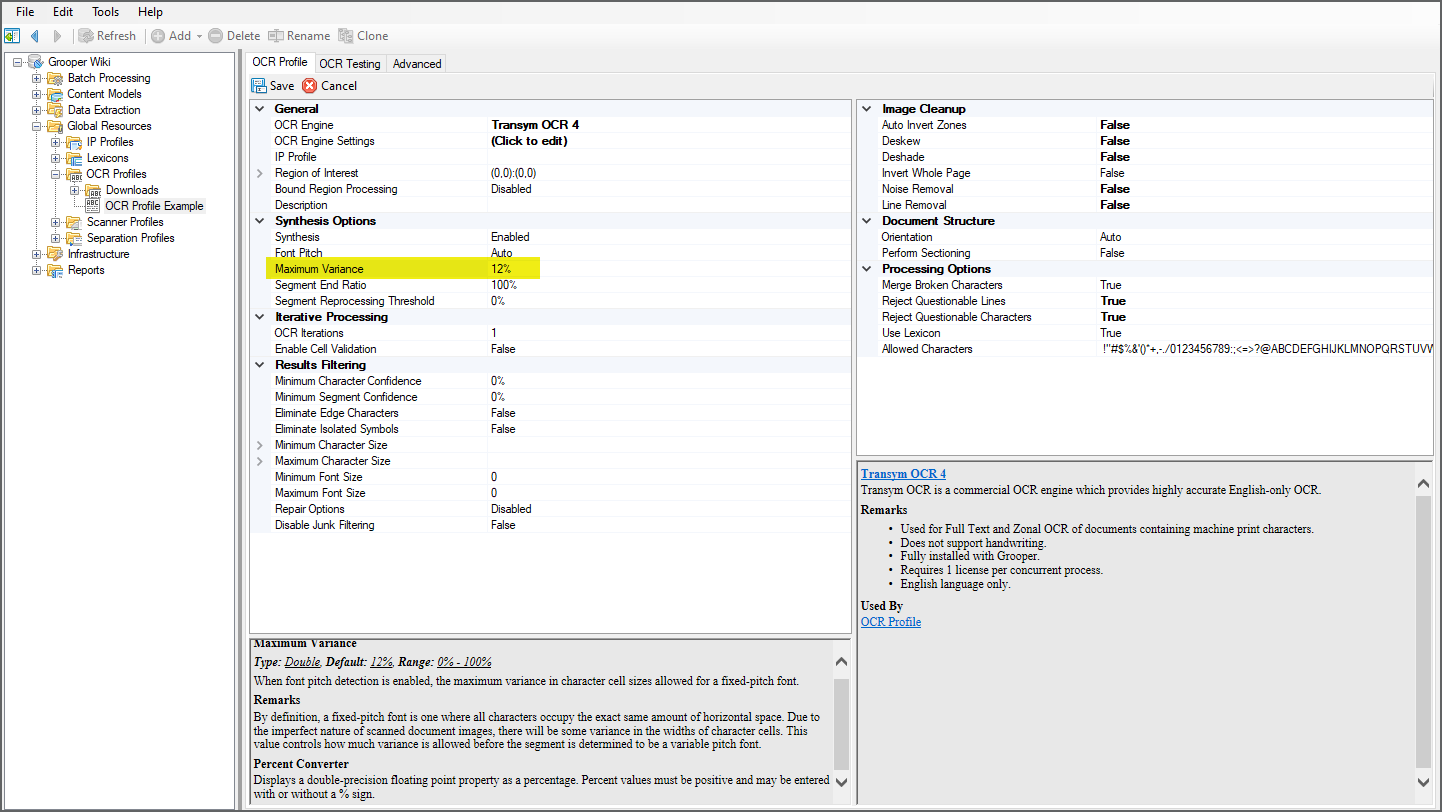This screenshot has width=1442, height=812.
Task: Click the Clone toolbar button
Action: pos(363,36)
